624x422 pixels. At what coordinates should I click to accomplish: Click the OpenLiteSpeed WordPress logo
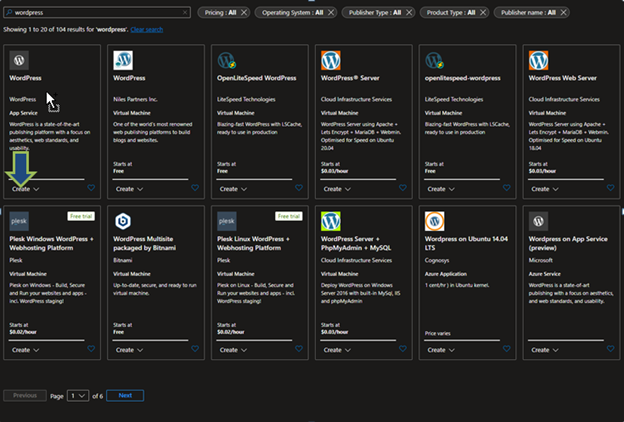coord(227,60)
